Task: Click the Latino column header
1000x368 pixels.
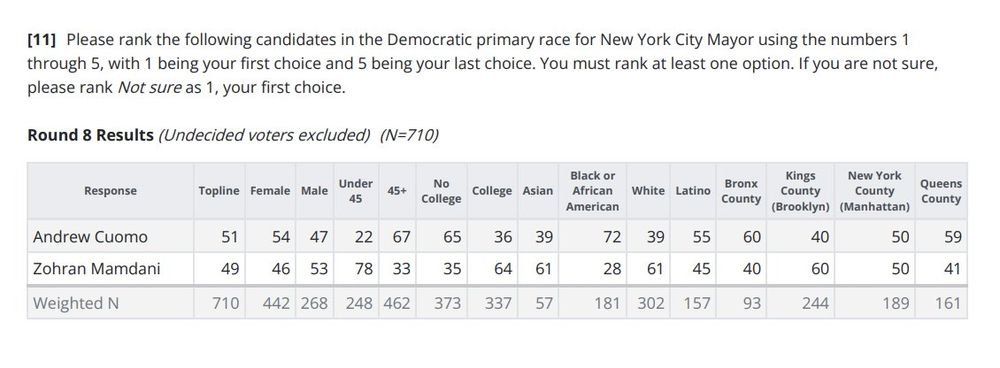Action: click(693, 191)
